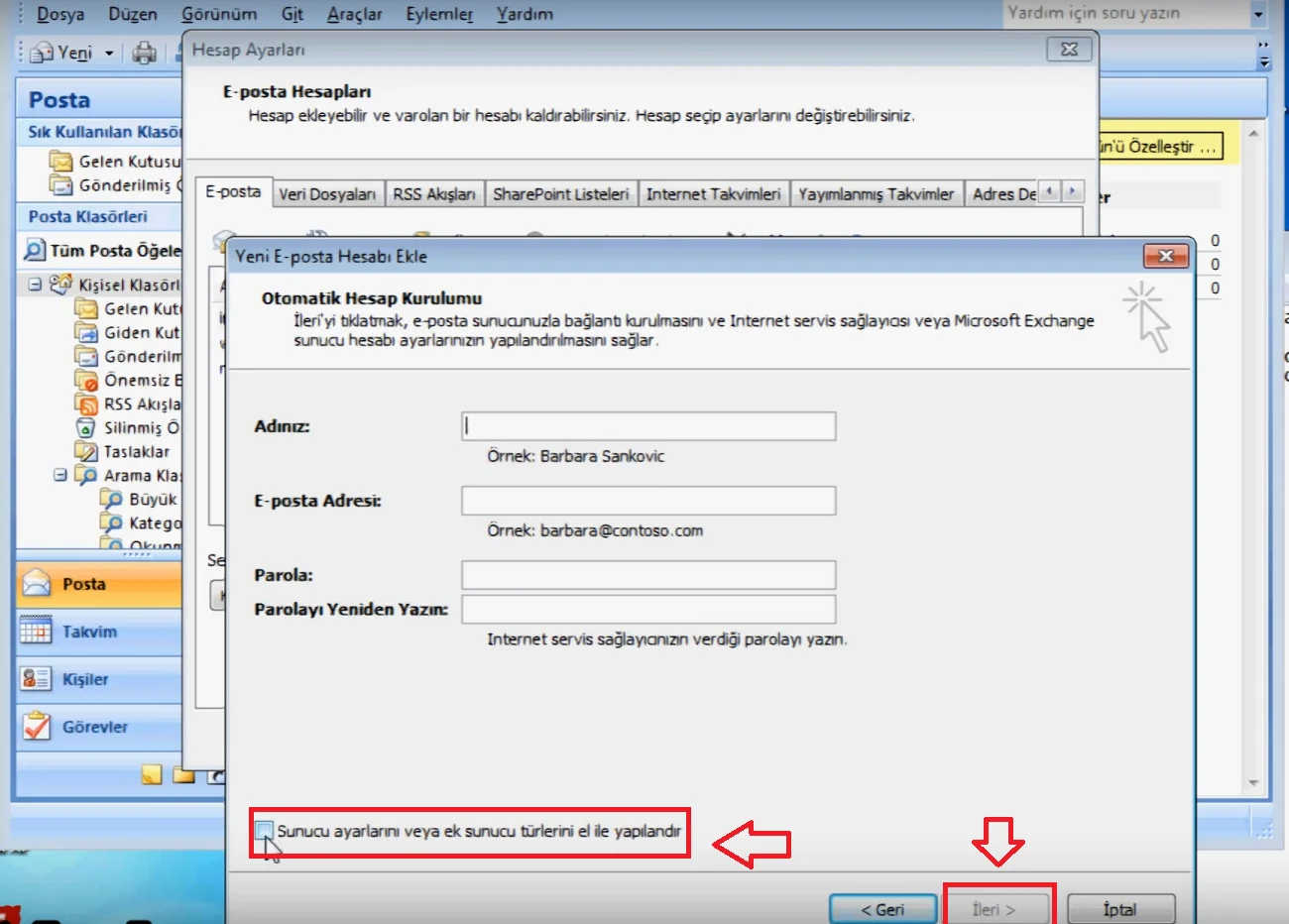Enable manual server settings checkbox

pos(264,830)
